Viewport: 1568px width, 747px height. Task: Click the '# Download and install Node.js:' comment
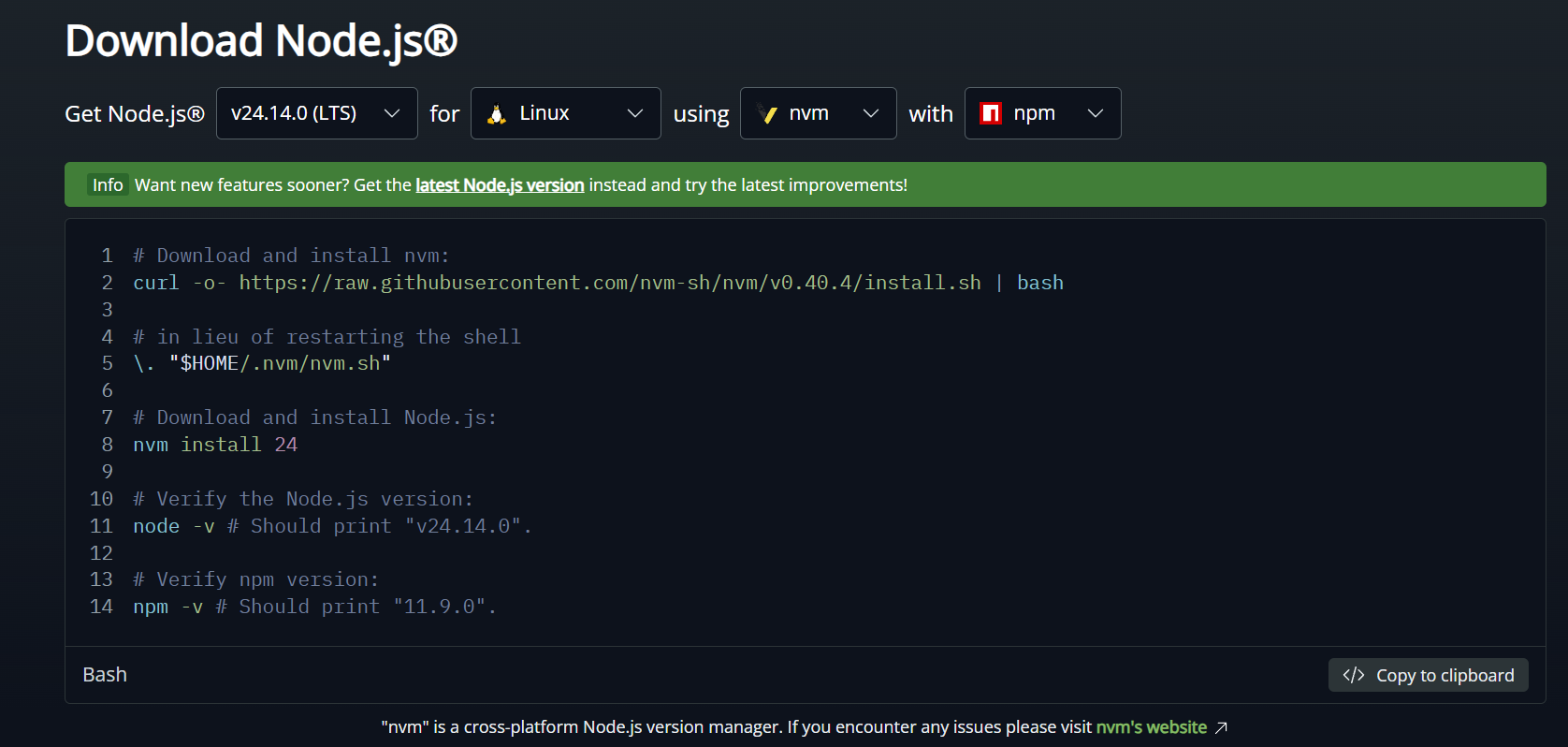tap(314, 417)
